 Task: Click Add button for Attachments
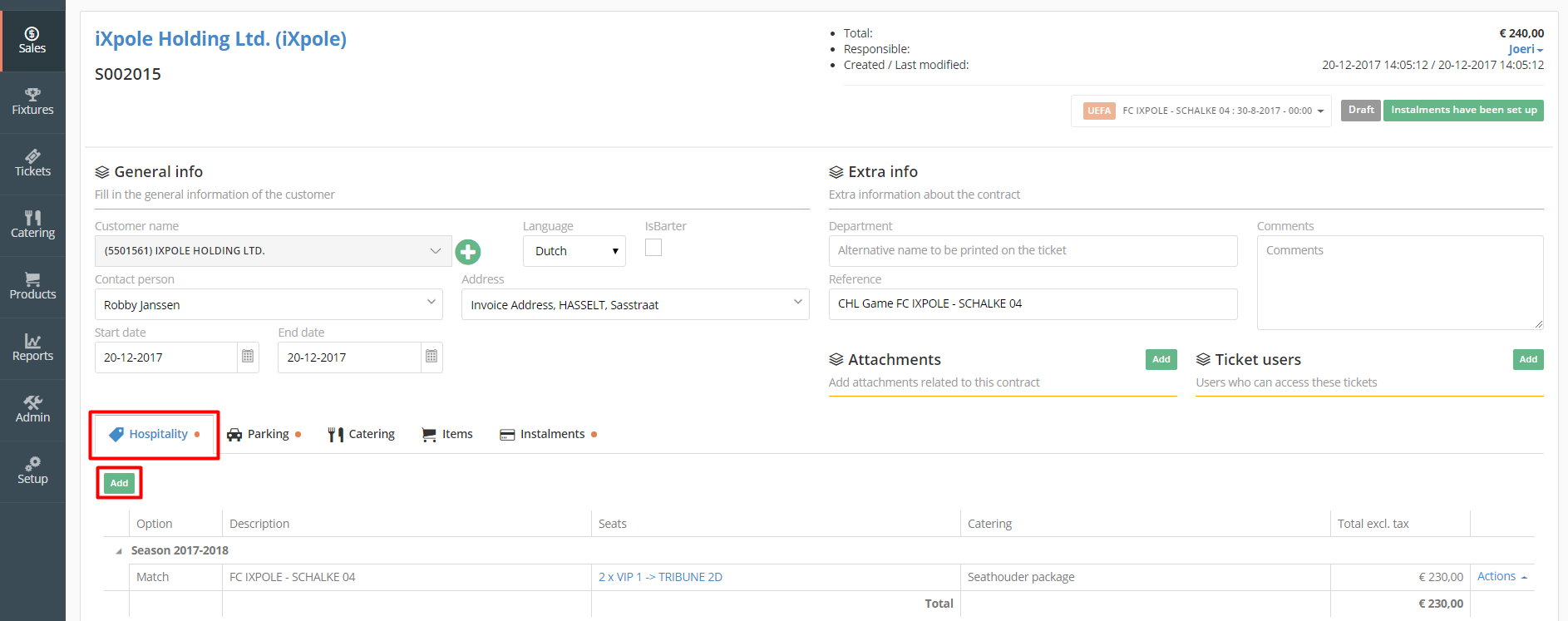[1161, 359]
